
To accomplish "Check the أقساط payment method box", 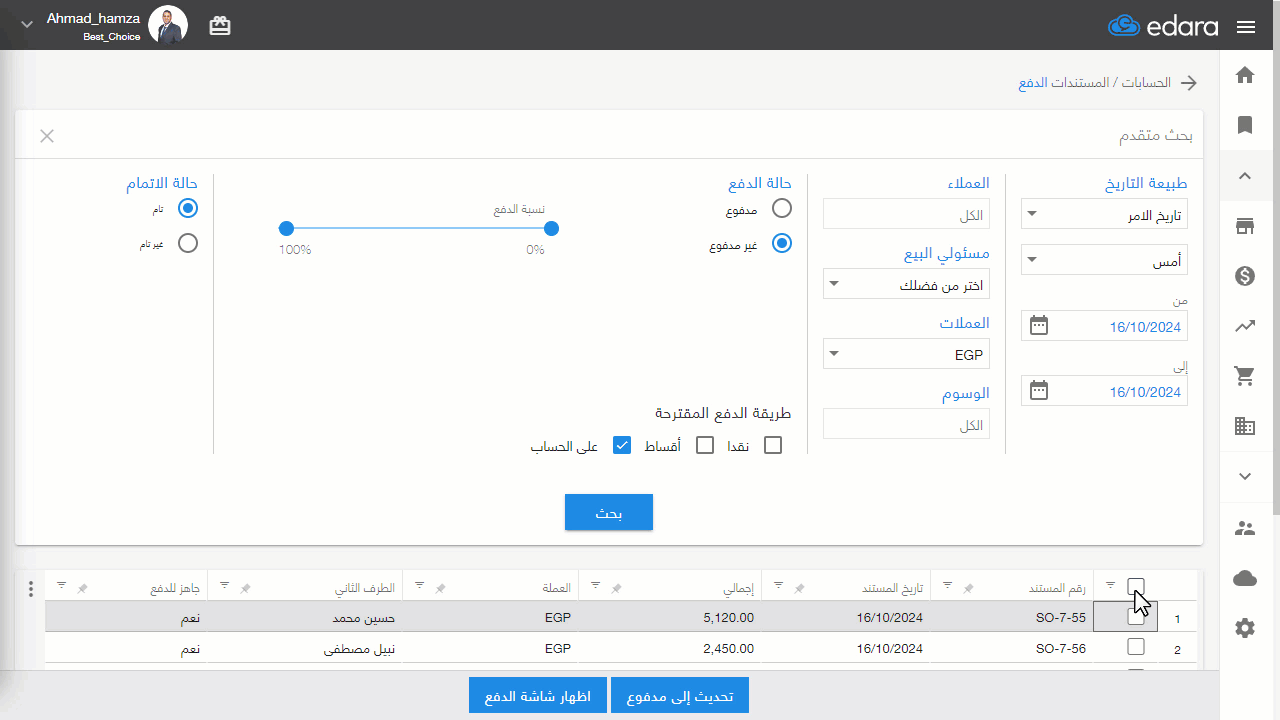I will 705,445.
